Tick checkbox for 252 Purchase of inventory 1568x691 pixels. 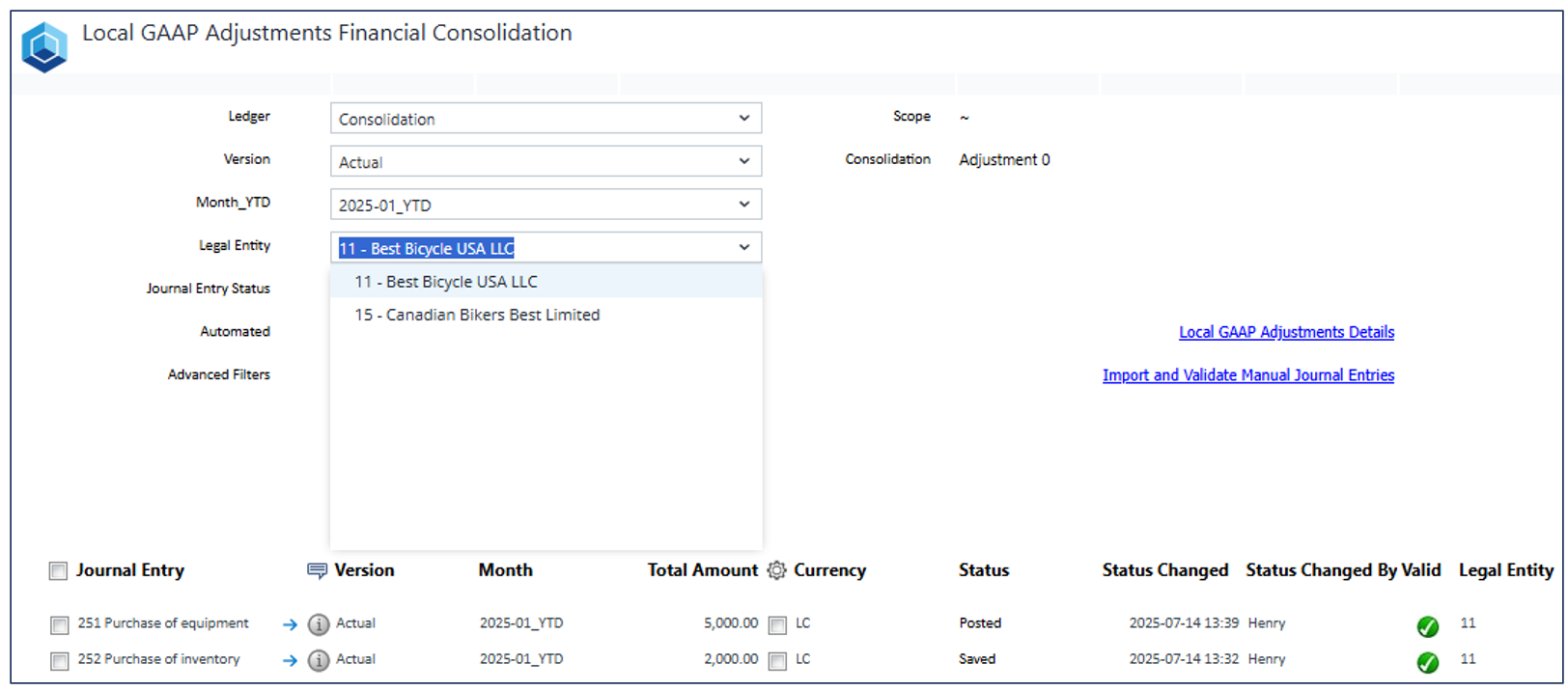60,661
